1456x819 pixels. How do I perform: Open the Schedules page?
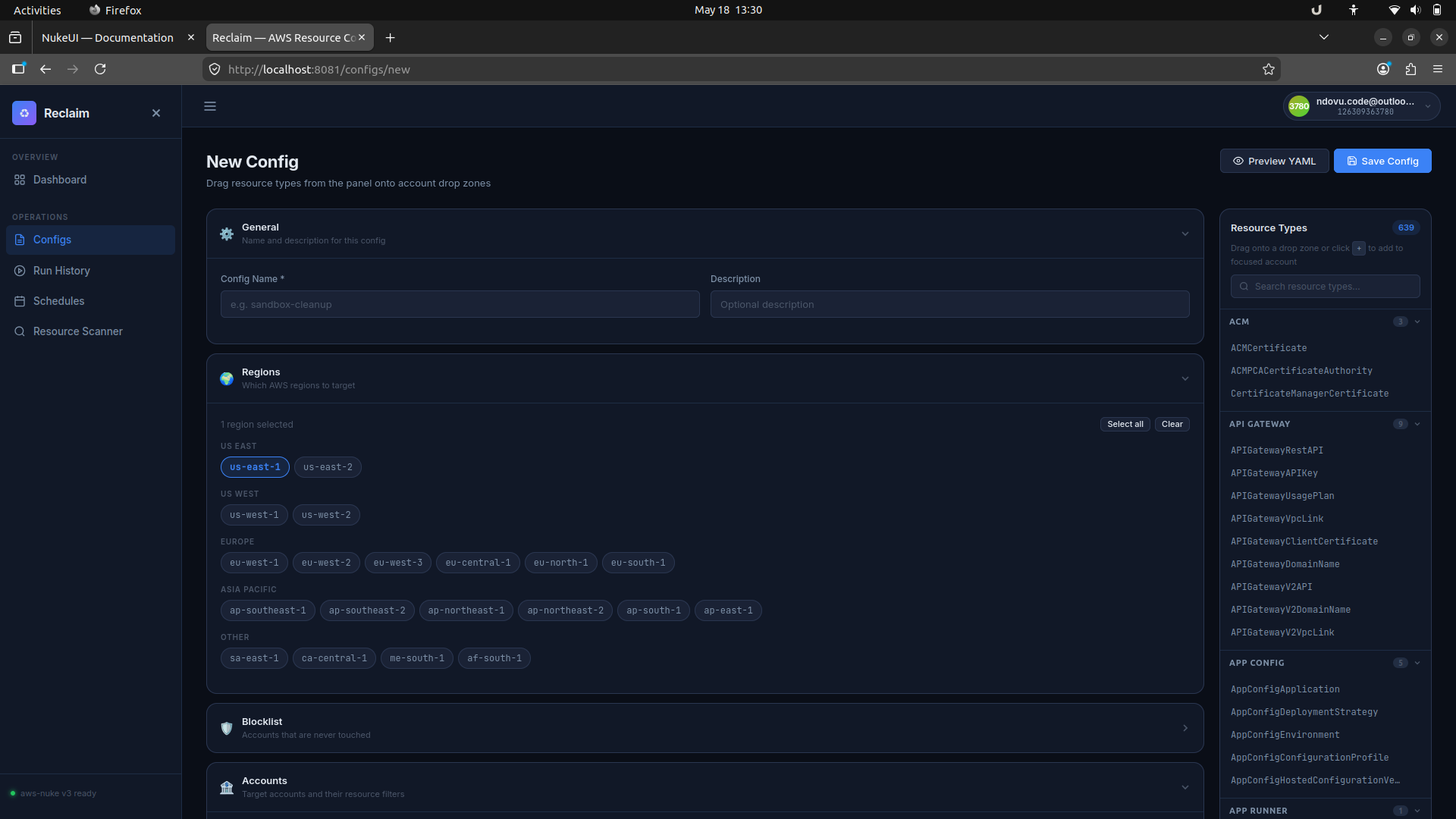90,301
